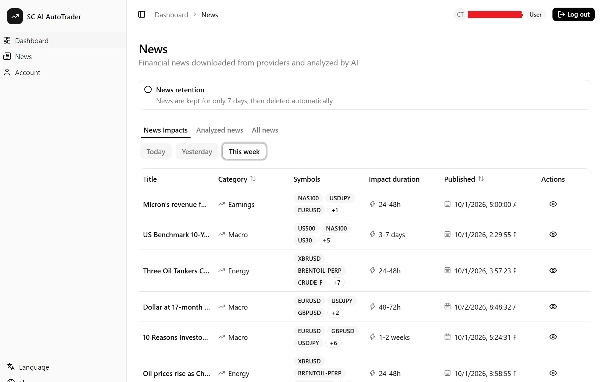Click the News breadcrumb

coord(210,15)
